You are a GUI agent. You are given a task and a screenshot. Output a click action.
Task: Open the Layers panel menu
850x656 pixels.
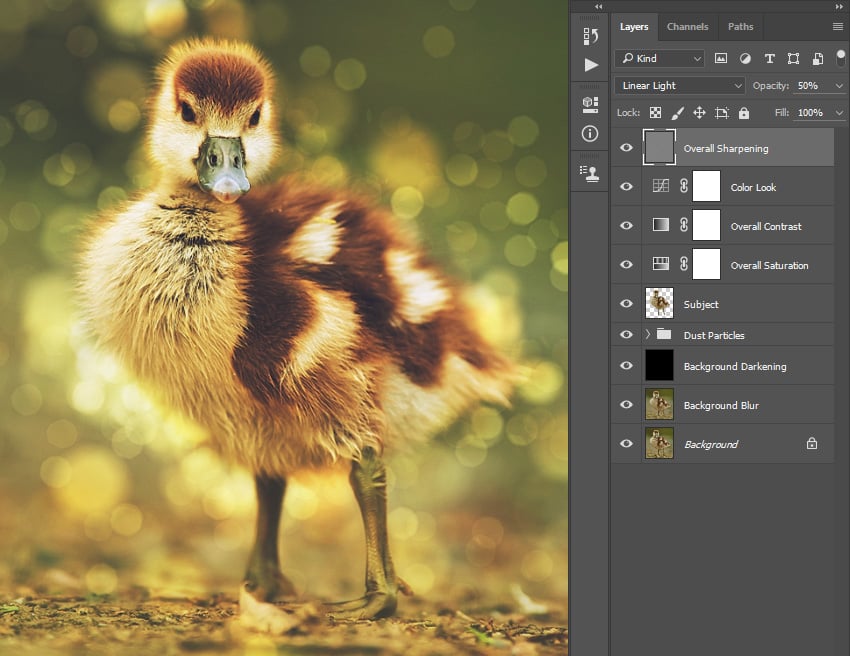pos(838,27)
